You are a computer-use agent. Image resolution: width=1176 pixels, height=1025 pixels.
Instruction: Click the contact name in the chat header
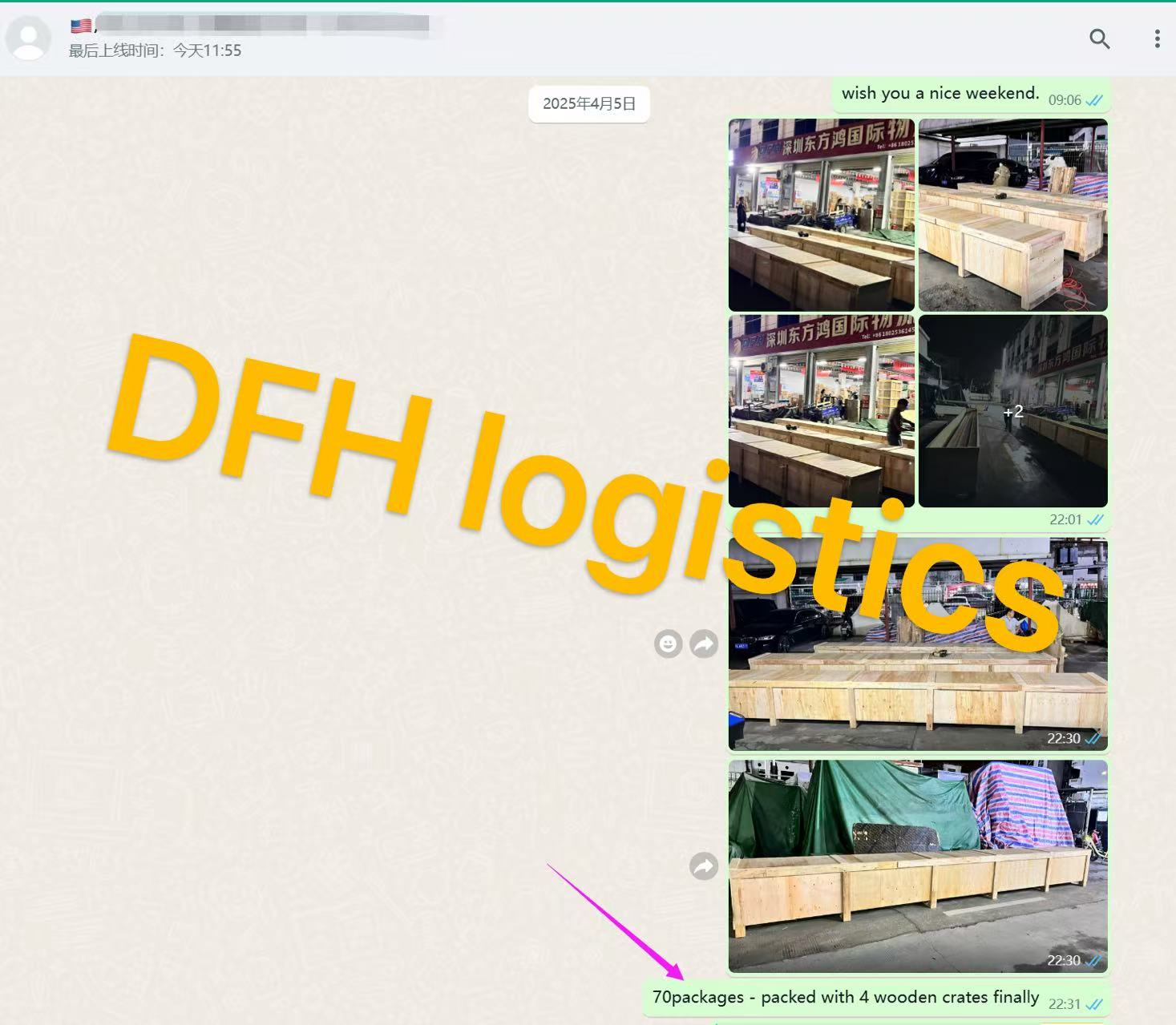(240, 24)
